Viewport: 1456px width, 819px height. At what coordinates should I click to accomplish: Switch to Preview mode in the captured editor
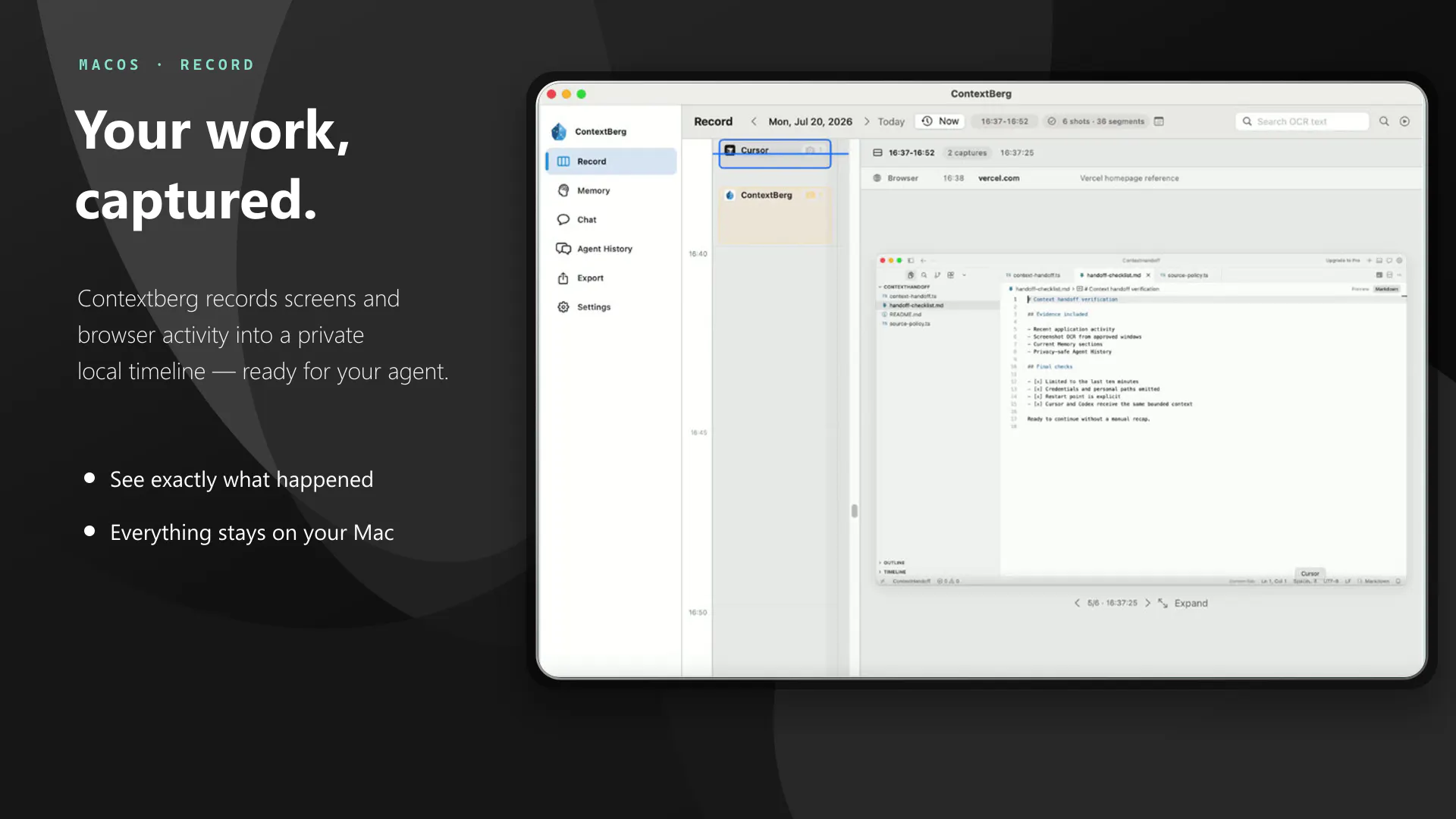pos(1360,289)
